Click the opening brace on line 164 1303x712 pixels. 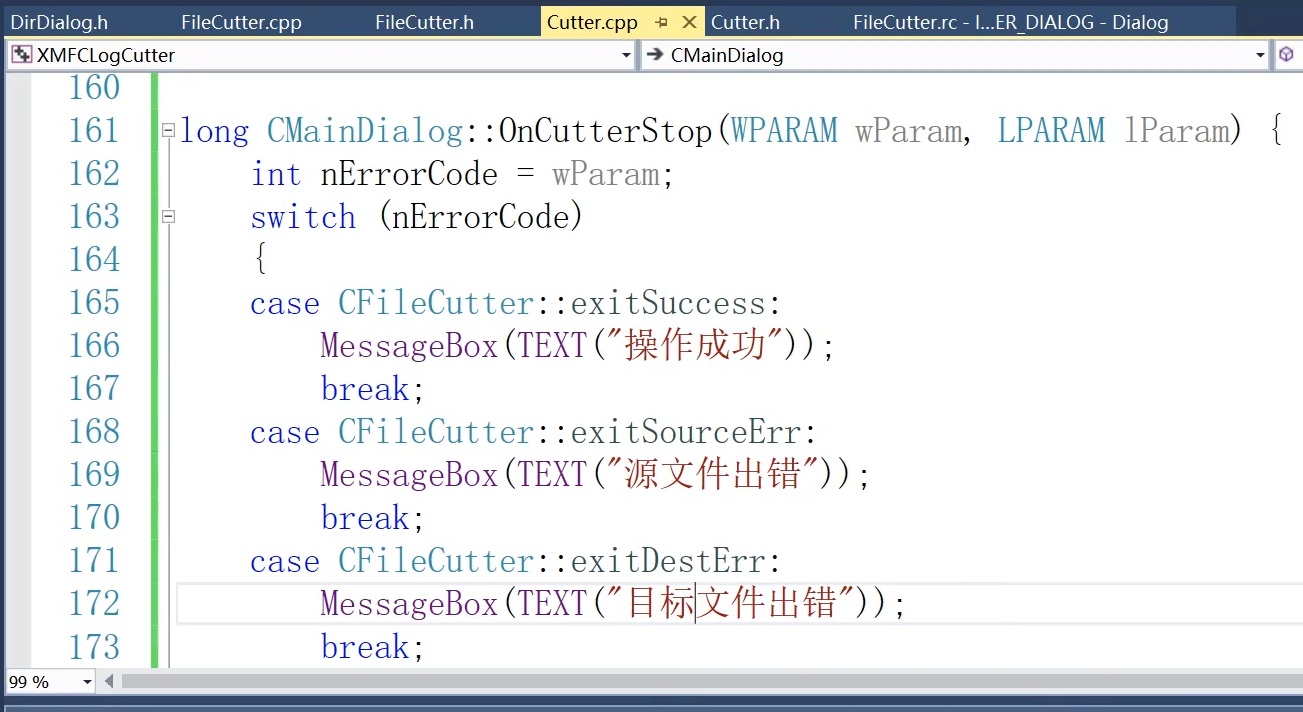260,260
